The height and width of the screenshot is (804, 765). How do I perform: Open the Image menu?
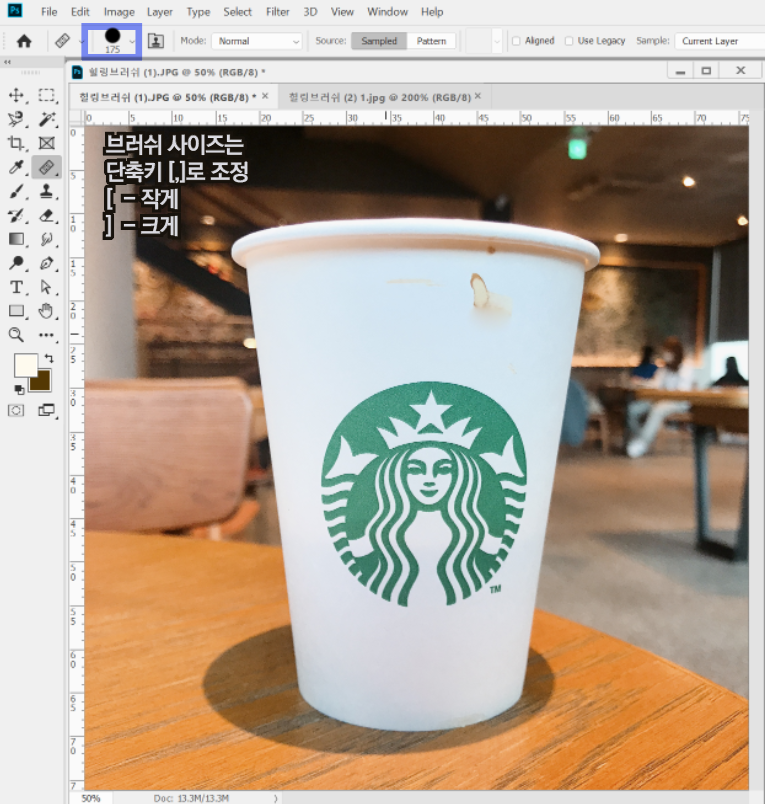119,12
